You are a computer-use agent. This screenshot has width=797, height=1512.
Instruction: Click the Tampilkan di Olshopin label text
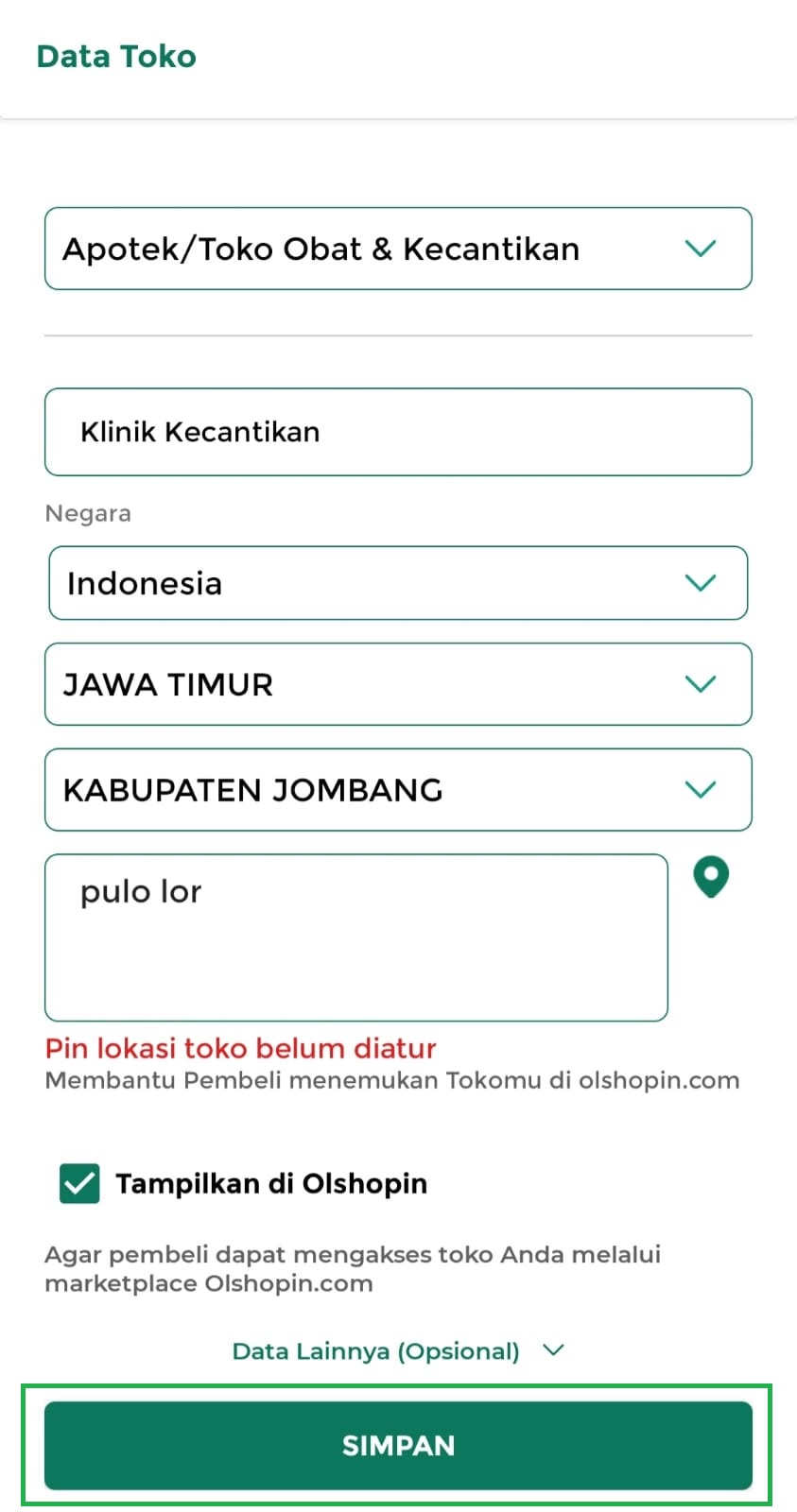pos(271,1183)
